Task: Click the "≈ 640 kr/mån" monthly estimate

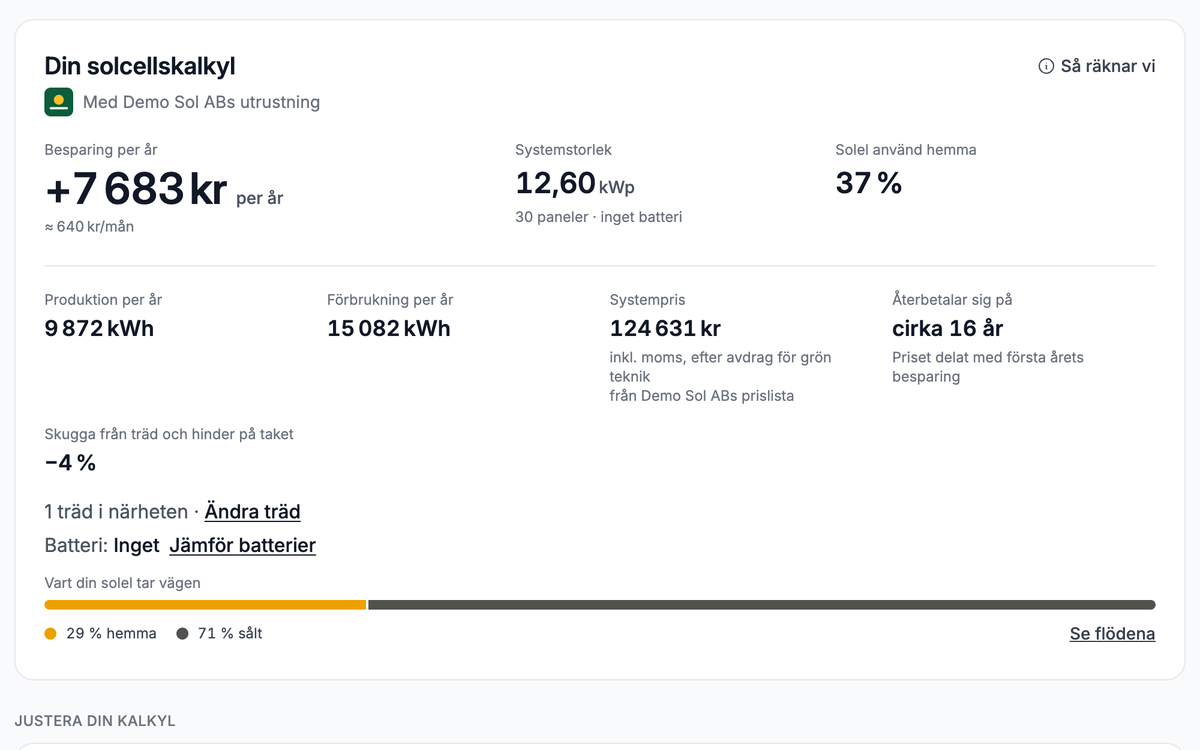Action: click(89, 227)
